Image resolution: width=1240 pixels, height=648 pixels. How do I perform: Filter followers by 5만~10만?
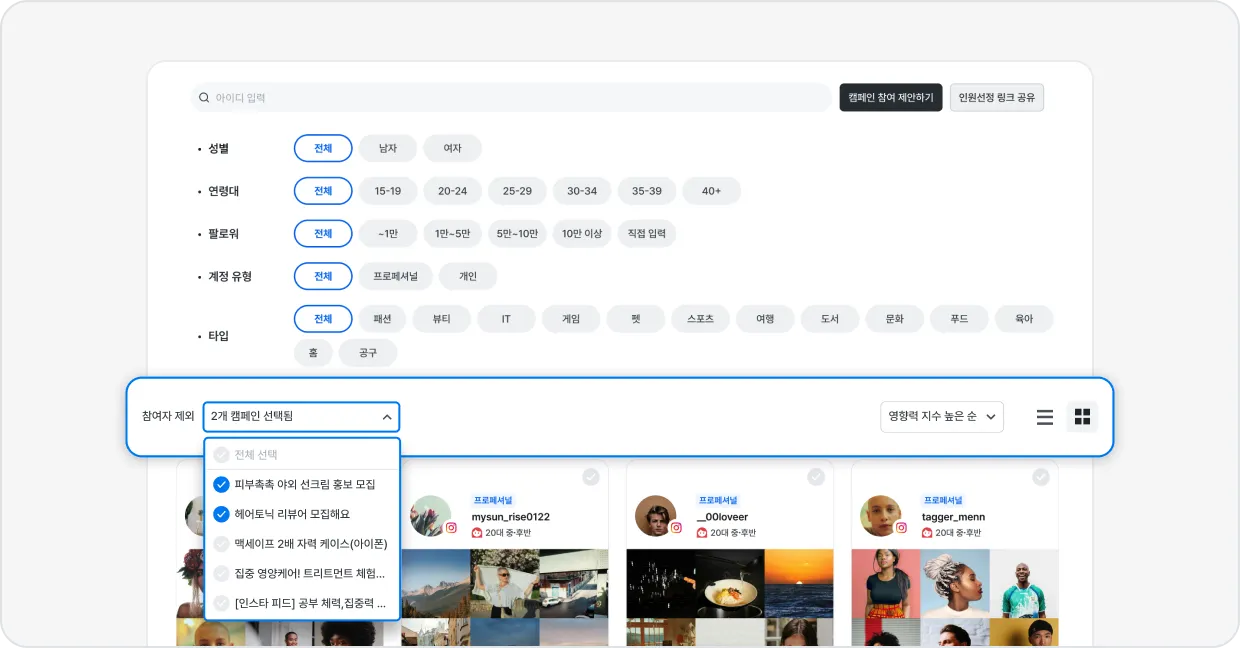517,233
